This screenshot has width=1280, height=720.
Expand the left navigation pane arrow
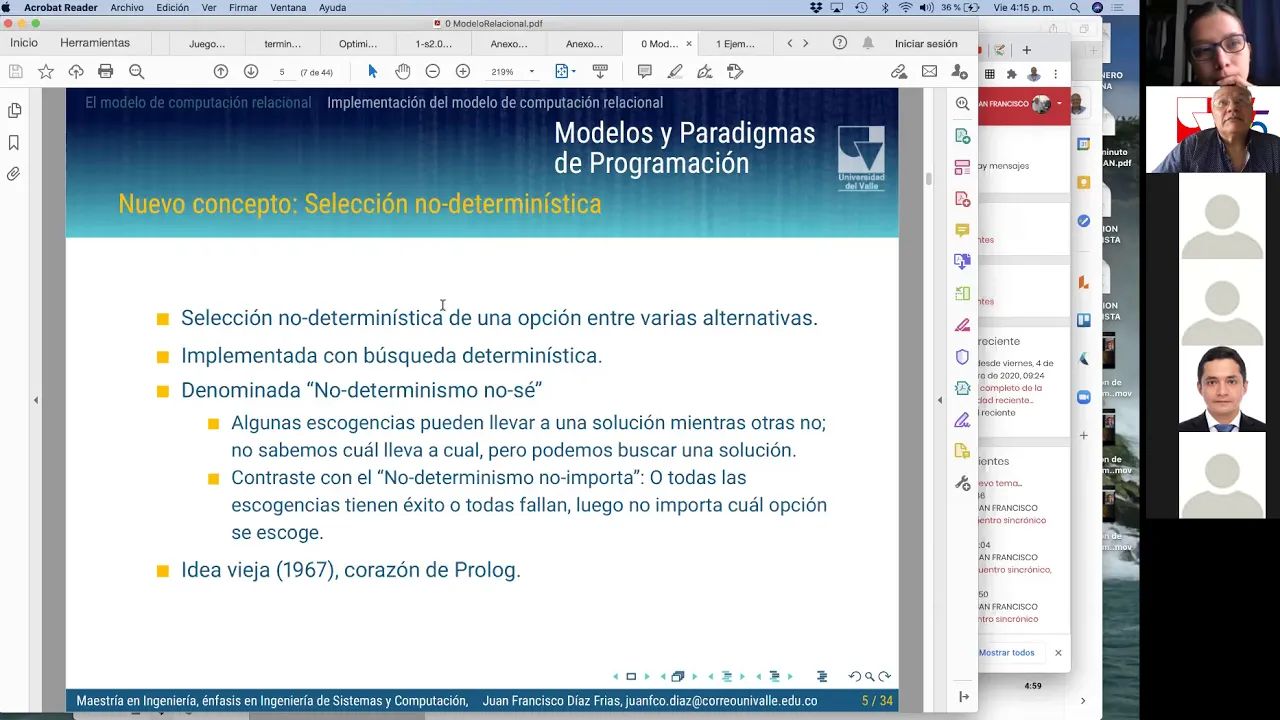[x=36, y=400]
